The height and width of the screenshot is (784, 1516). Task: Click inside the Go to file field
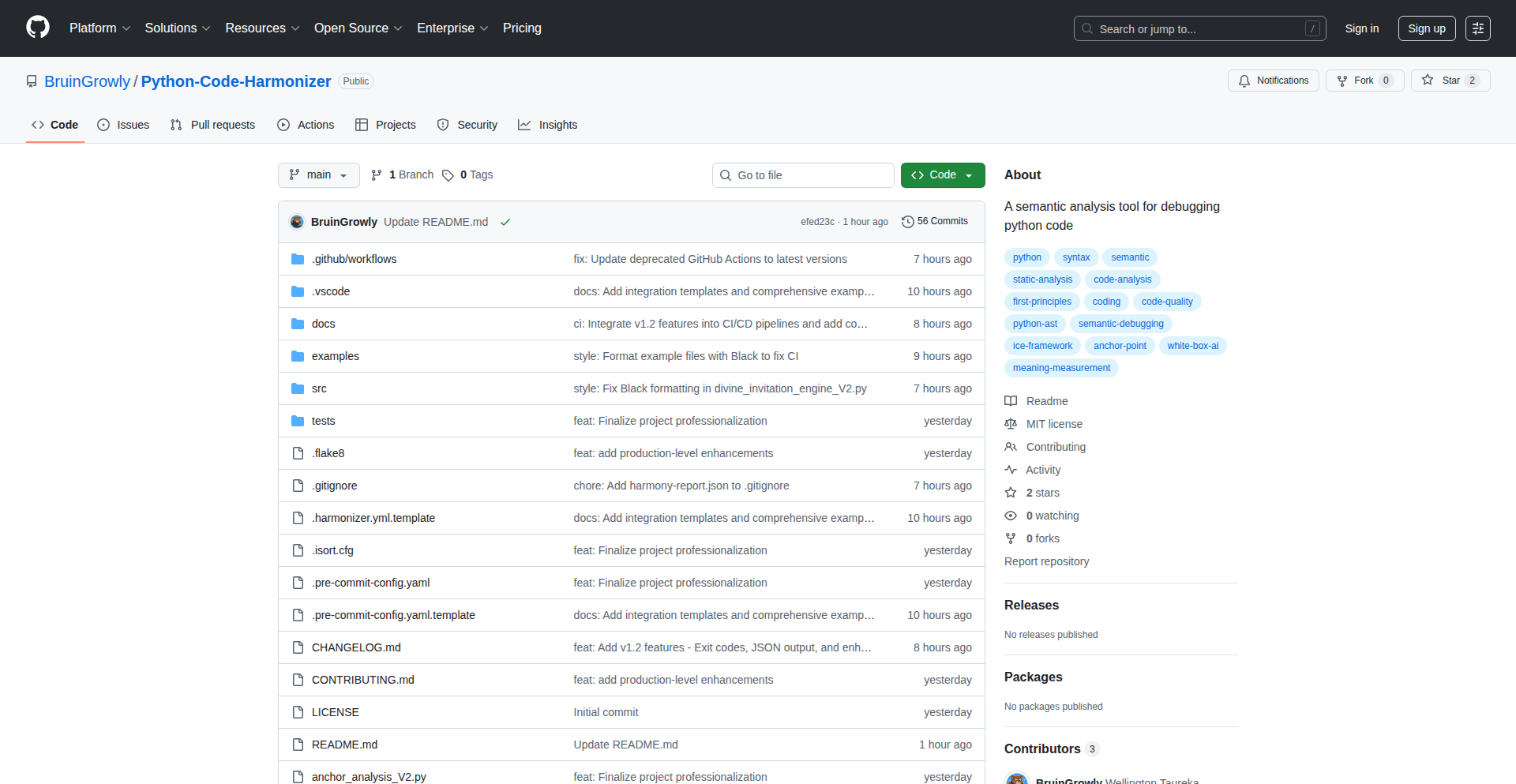coord(803,174)
